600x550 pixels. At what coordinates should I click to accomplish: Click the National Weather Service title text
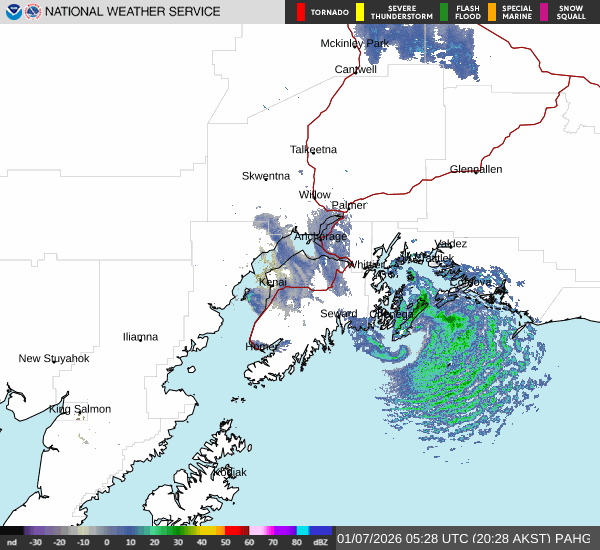pyautogui.click(x=132, y=12)
